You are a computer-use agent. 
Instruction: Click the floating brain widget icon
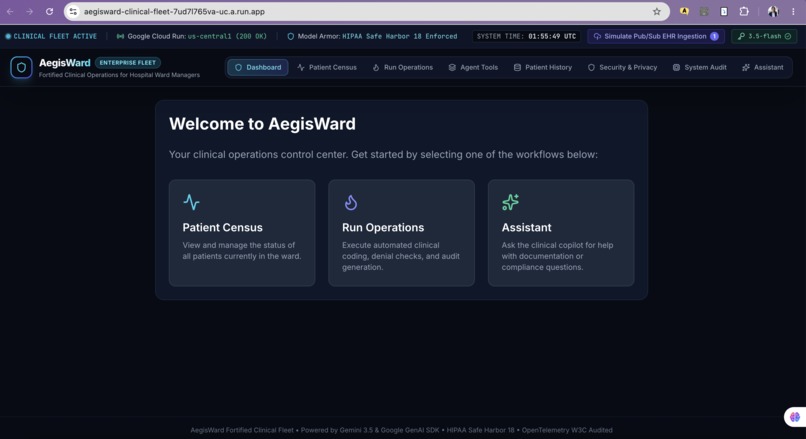tap(795, 416)
